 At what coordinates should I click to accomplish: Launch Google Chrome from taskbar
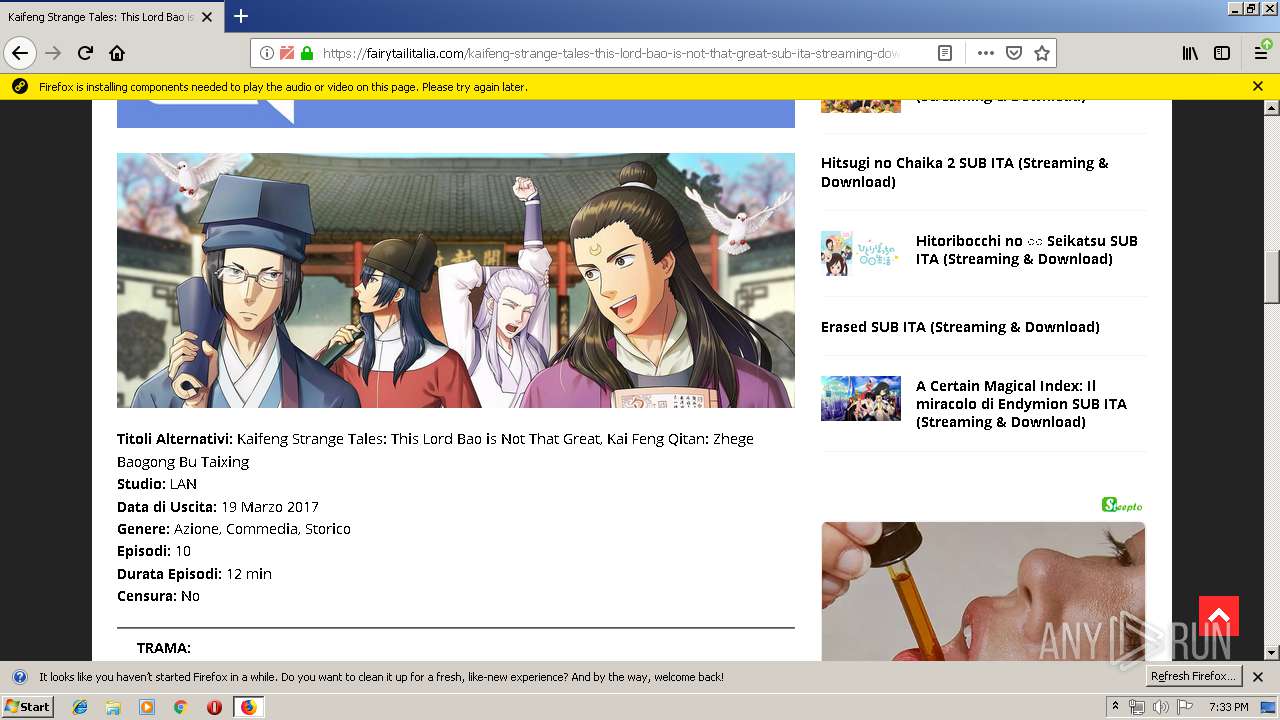(180, 707)
